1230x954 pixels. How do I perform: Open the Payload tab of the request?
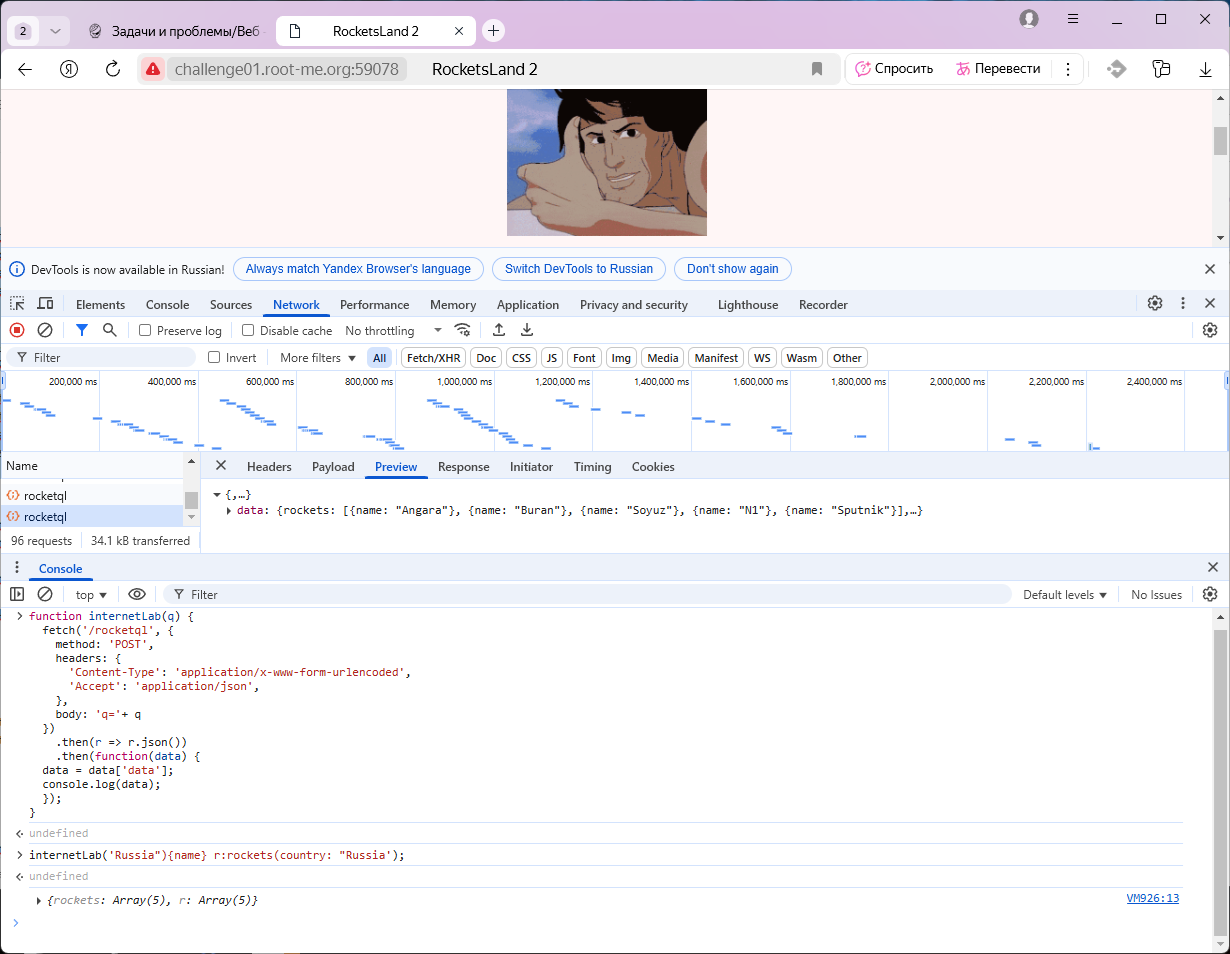[x=333, y=466]
